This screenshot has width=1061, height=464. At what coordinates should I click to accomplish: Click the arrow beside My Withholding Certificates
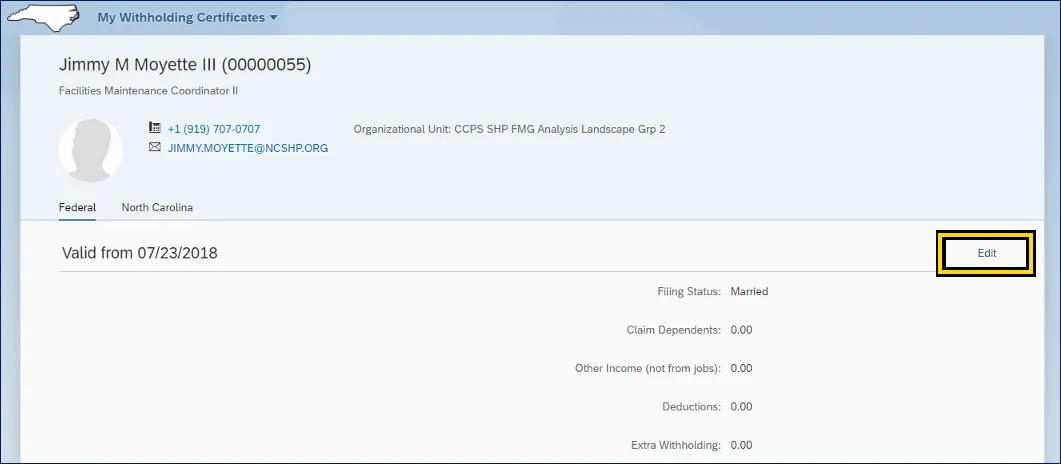(273, 18)
